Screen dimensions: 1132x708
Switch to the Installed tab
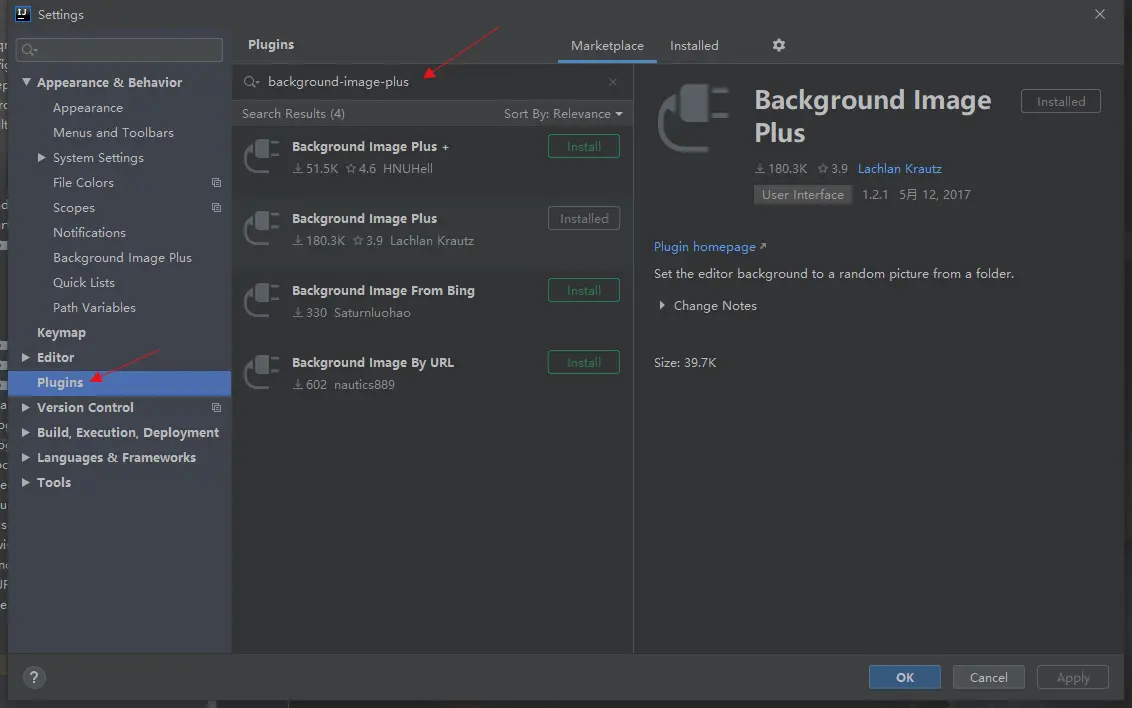pos(694,45)
